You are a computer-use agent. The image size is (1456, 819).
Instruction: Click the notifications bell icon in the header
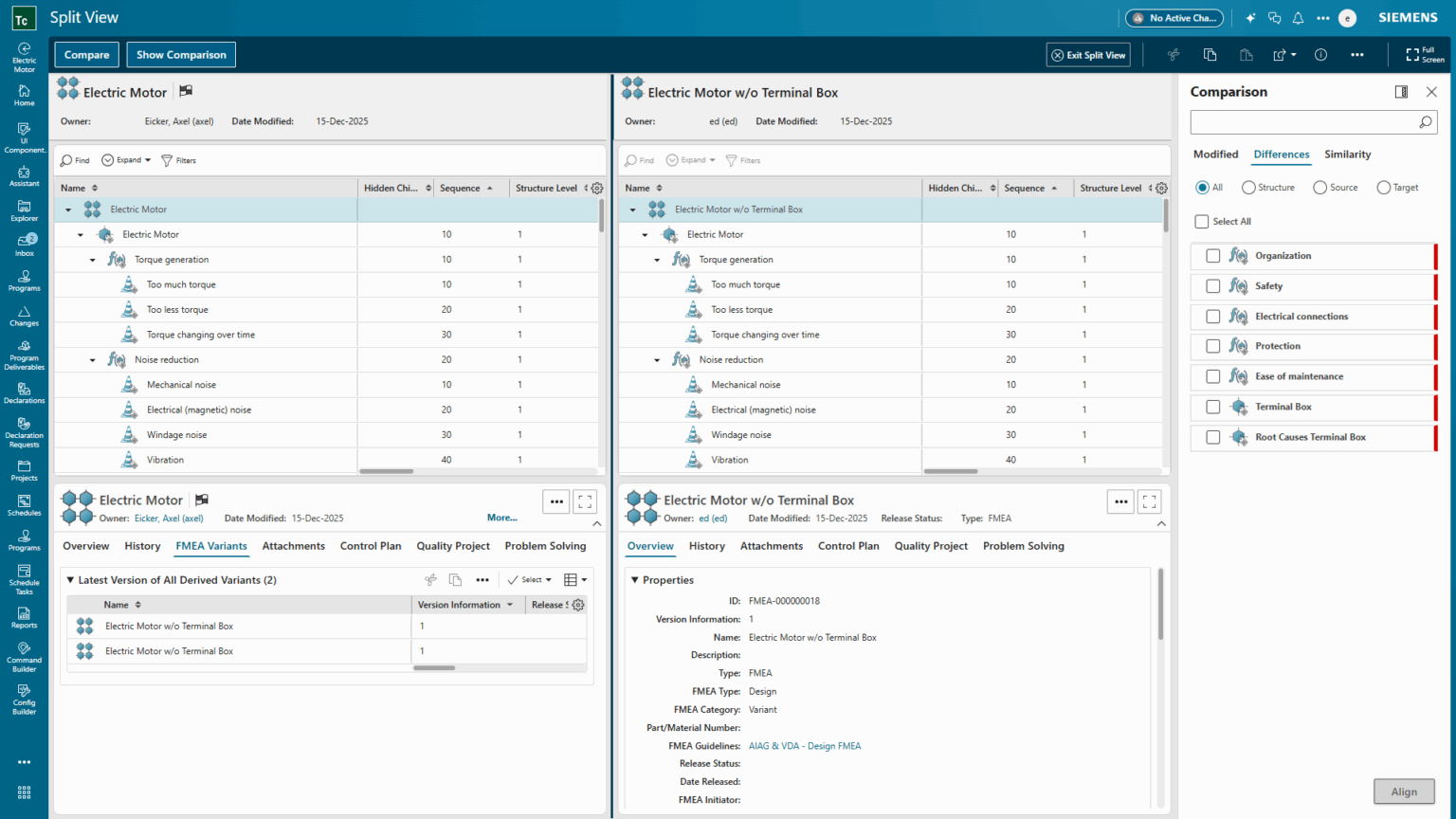[1298, 17]
